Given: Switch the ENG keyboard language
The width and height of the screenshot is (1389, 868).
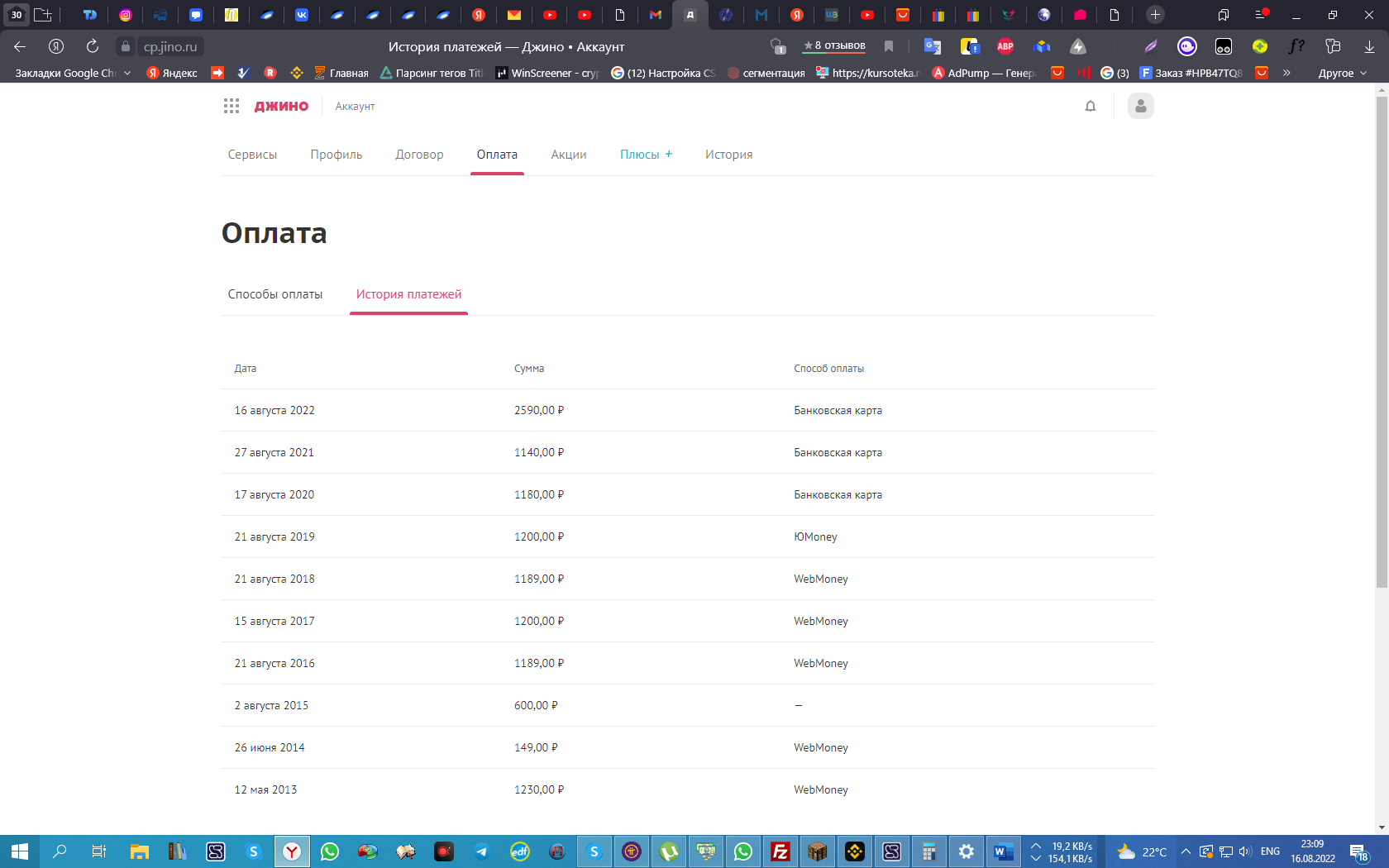Looking at the screenshot, I should [1270, 851].
